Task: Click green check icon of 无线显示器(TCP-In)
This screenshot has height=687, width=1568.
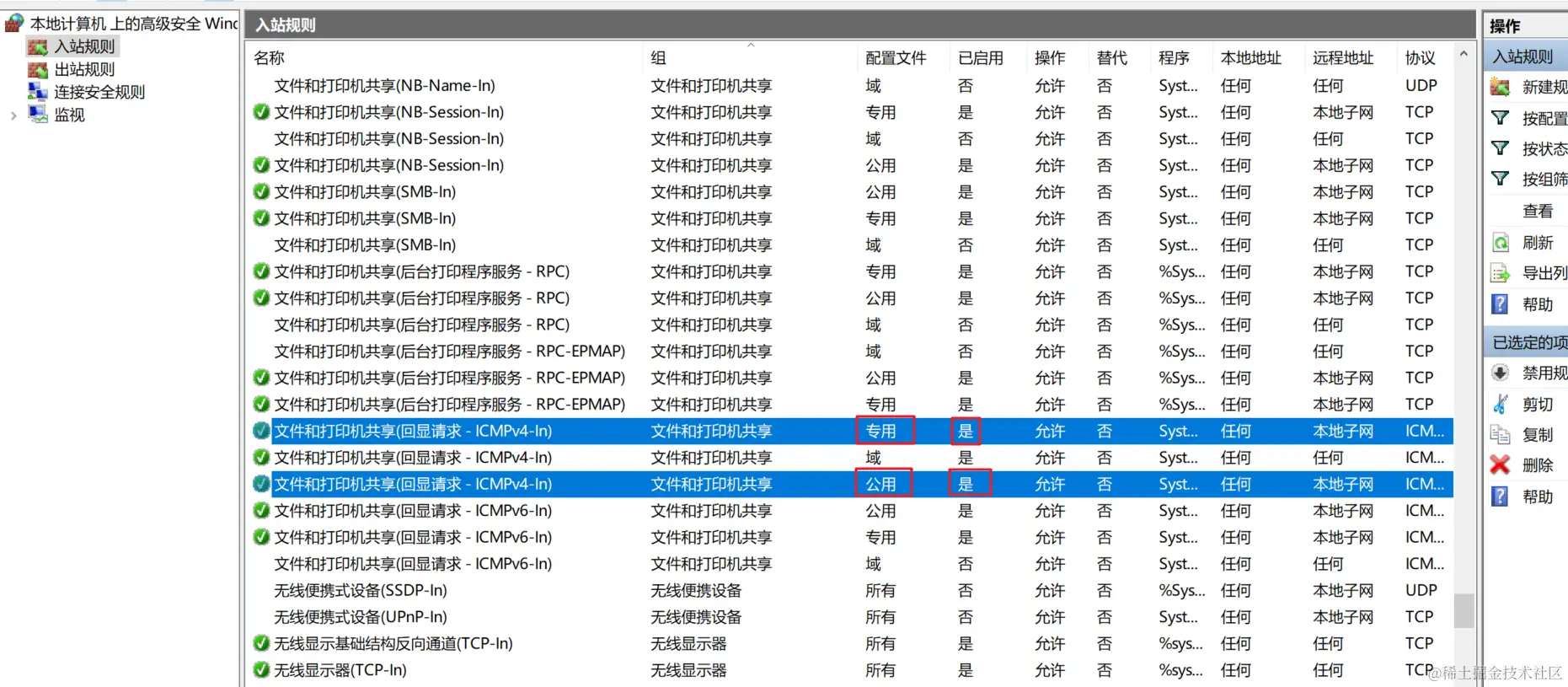Action: (261, 670)
